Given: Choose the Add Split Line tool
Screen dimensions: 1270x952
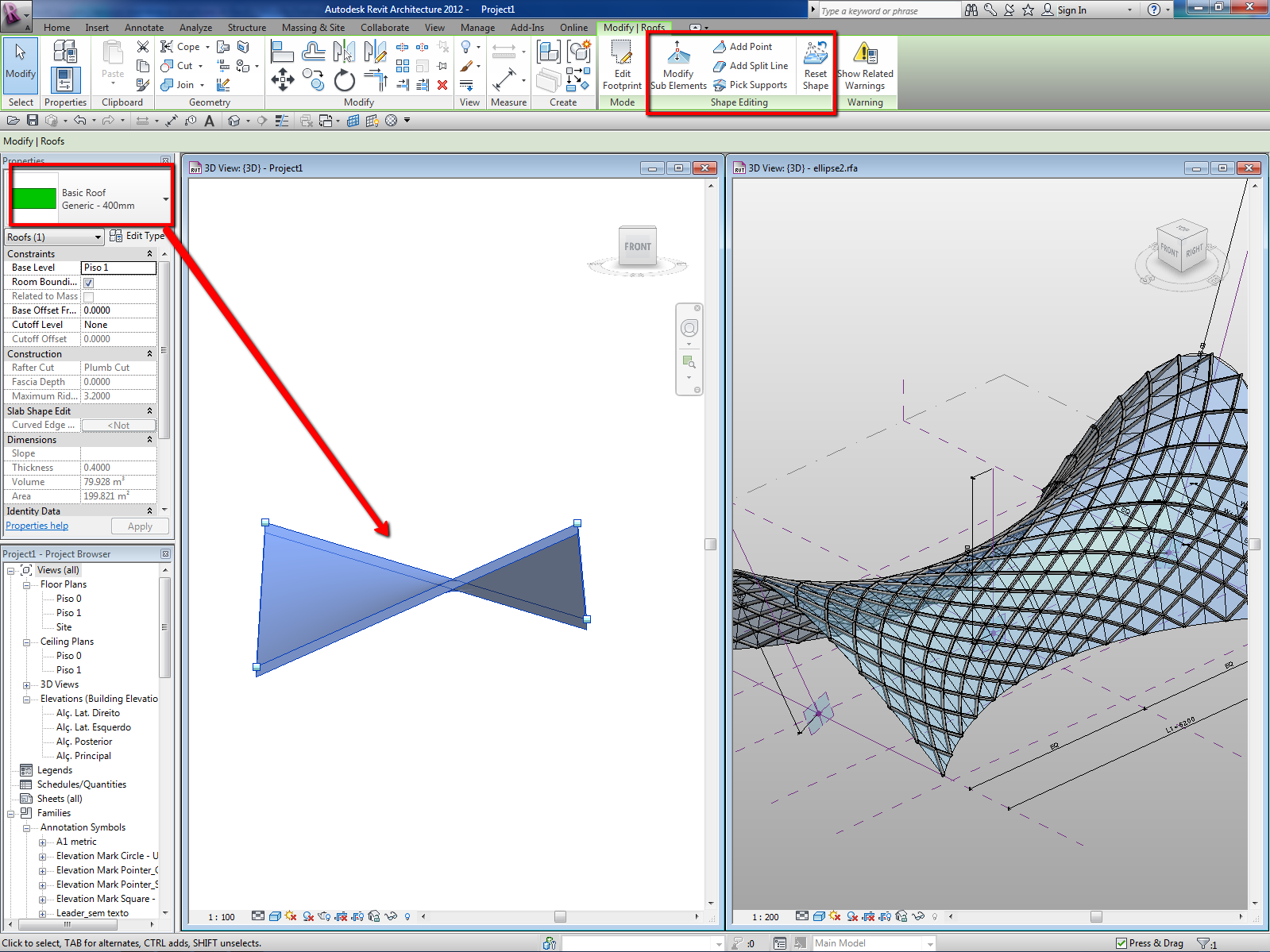Looking at the screenshot, I should tap(751, 66).
